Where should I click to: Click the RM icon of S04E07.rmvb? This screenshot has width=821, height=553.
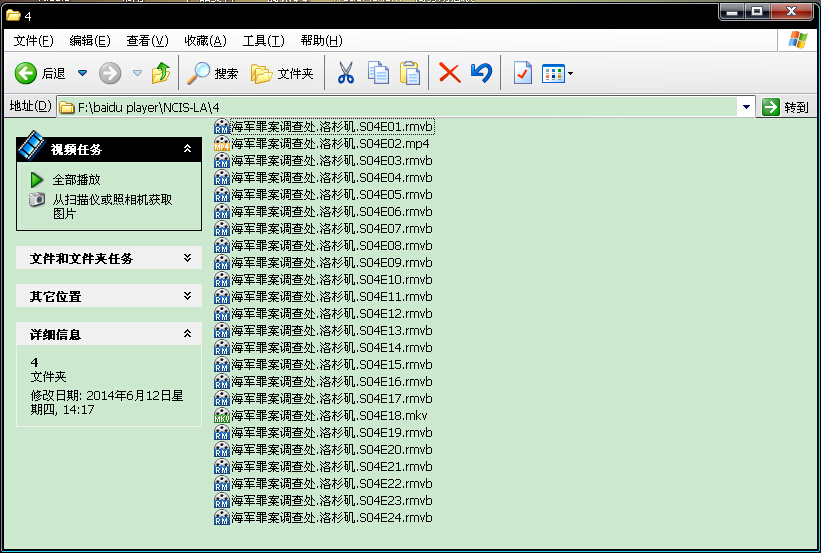point(222,229)
